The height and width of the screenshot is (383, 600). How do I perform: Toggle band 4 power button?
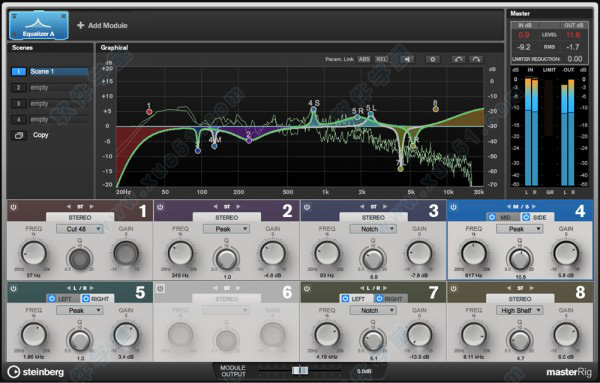tap(453, 207)
